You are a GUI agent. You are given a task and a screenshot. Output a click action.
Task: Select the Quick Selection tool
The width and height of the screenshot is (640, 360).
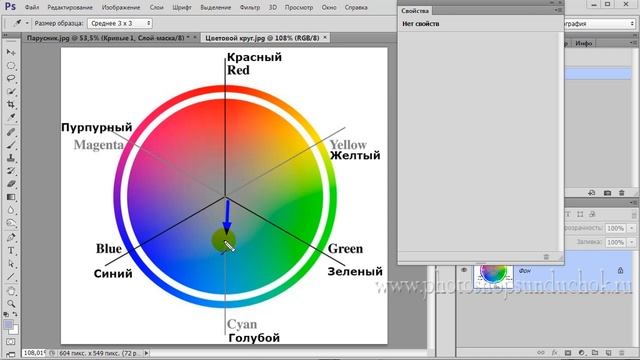(11, 91)
